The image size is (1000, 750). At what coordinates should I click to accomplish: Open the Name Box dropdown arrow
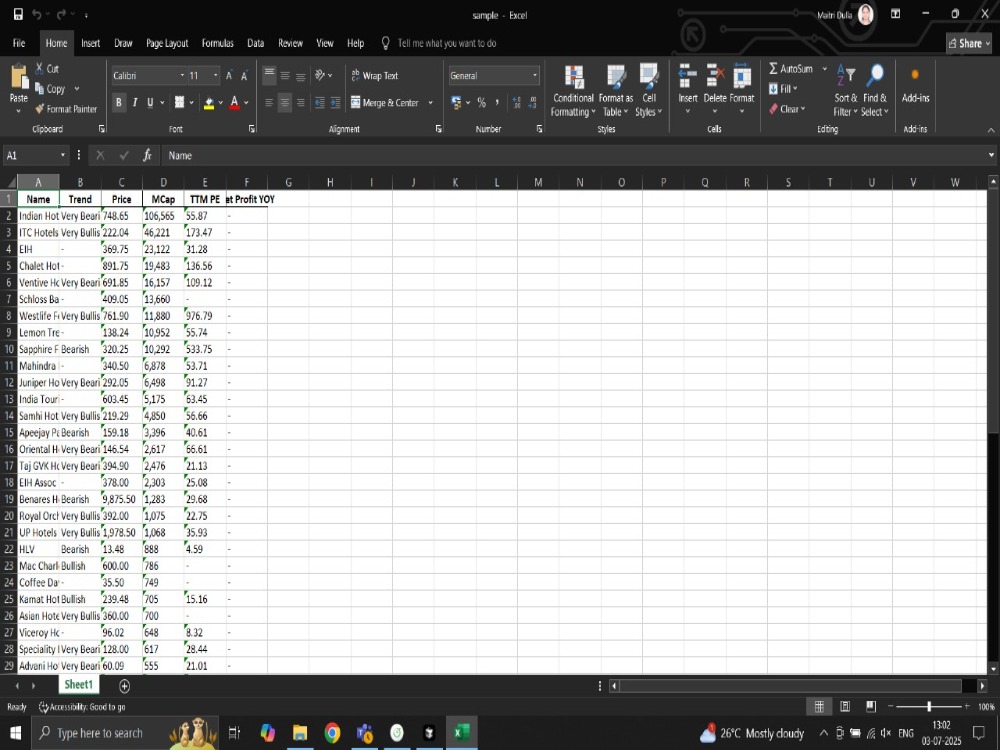click(x=62, y=155)
